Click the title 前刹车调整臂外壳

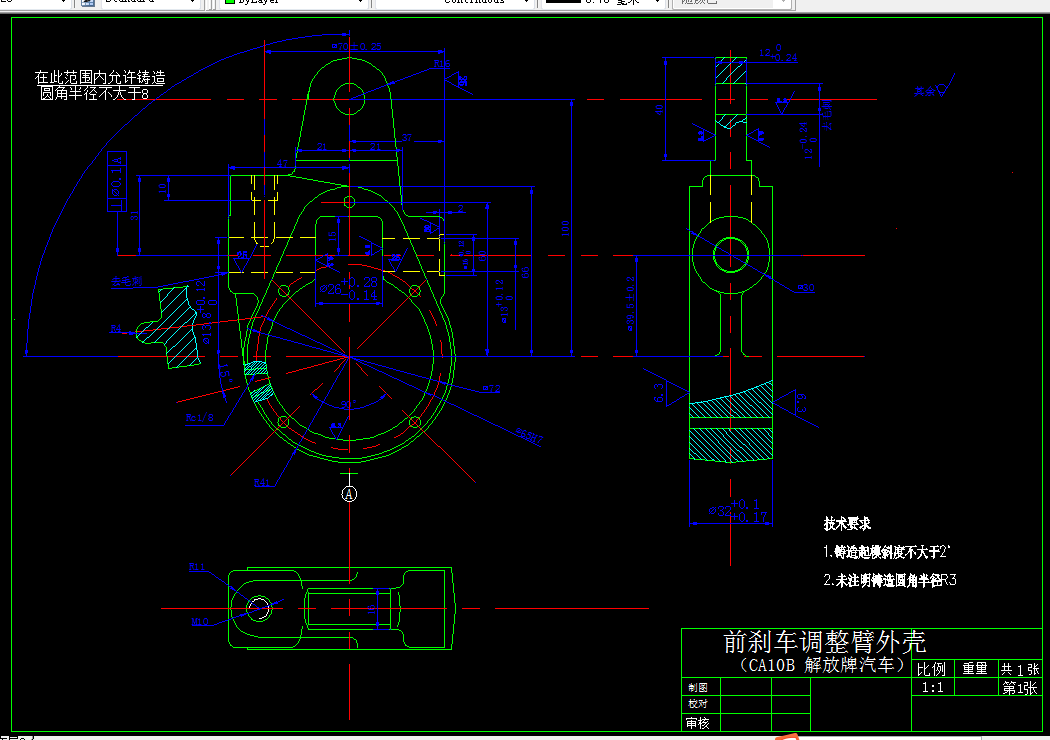tap(825, 642)
